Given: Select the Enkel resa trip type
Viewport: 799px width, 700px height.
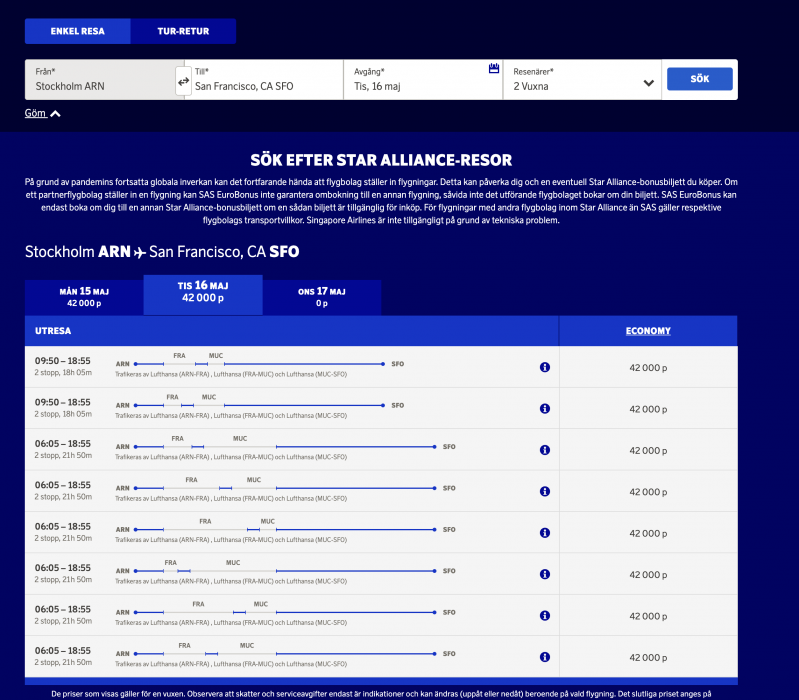Looking at the screenshot, I should 78,31.
